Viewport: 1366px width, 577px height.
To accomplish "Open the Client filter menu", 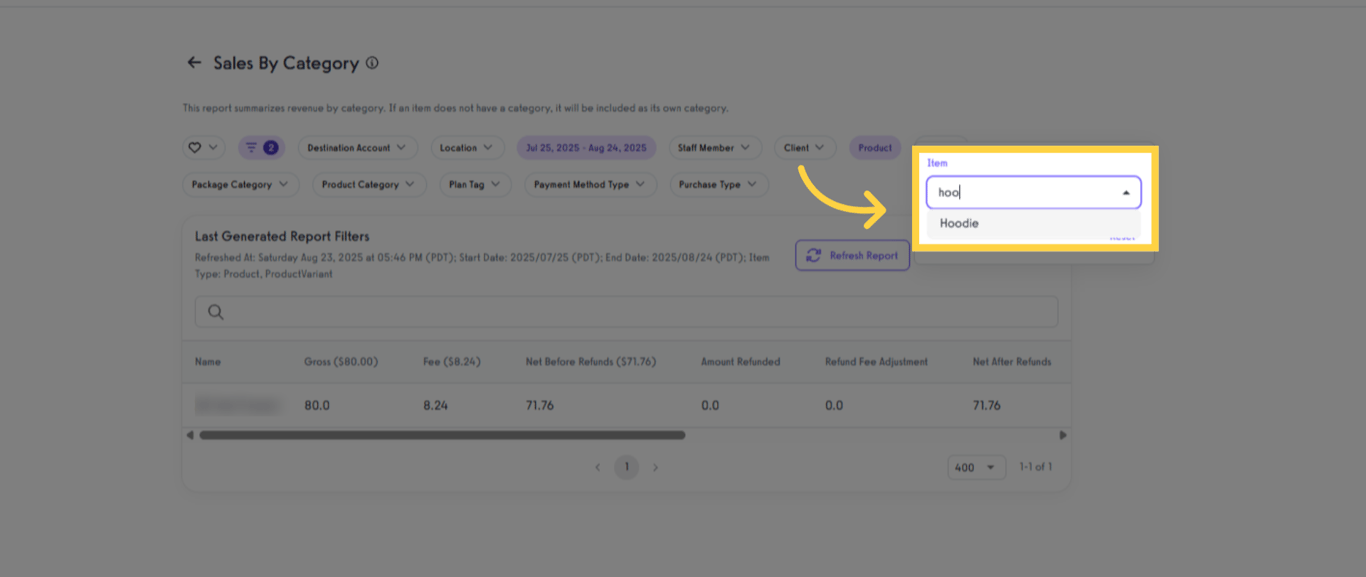I will pos(805,147).
